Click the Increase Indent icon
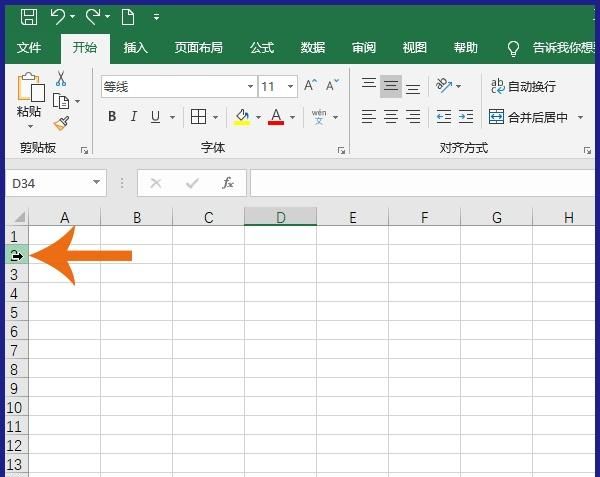The width and height of the screenshot is (600, 477). pos(466,117)
